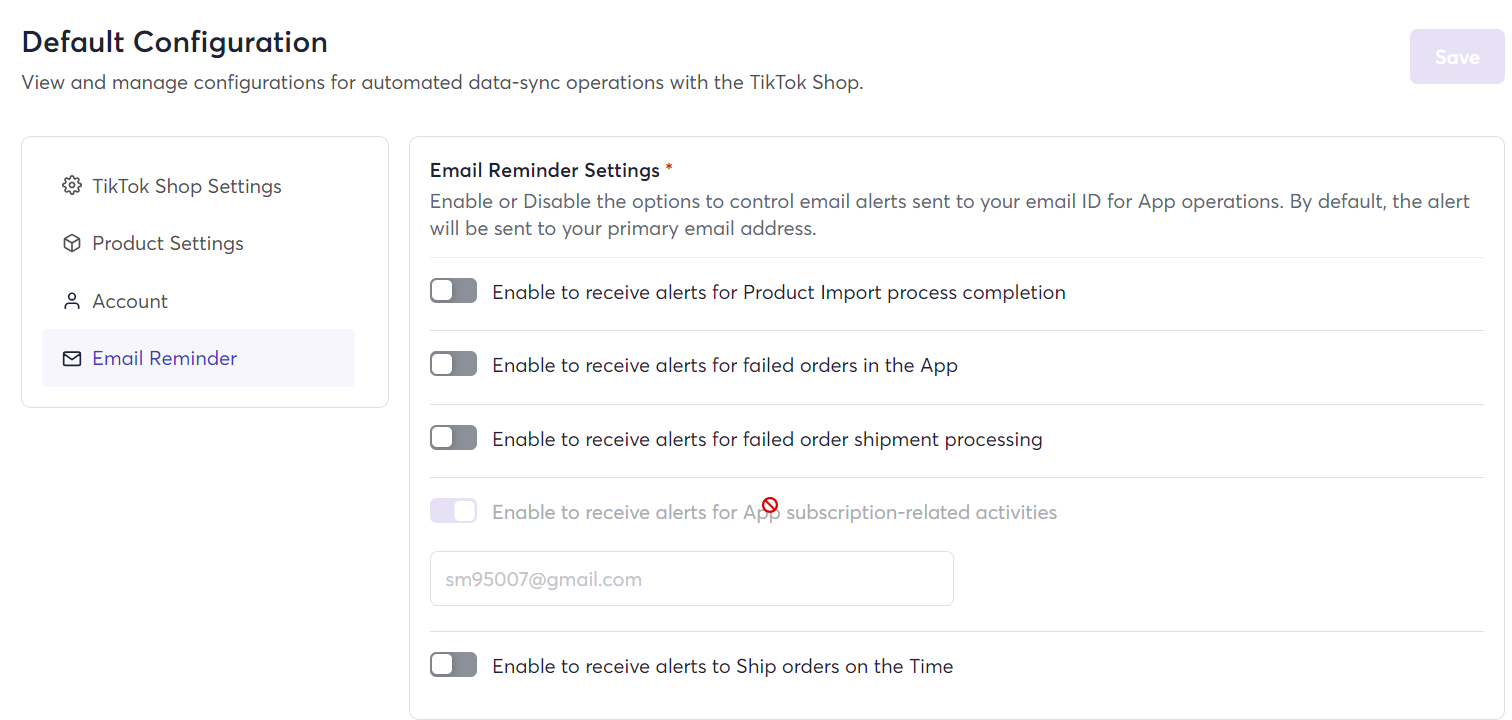Click the sm95007@gmail.com email input field
The width and height of the screenshot is (1512, 720).
[x=692, y=578]
